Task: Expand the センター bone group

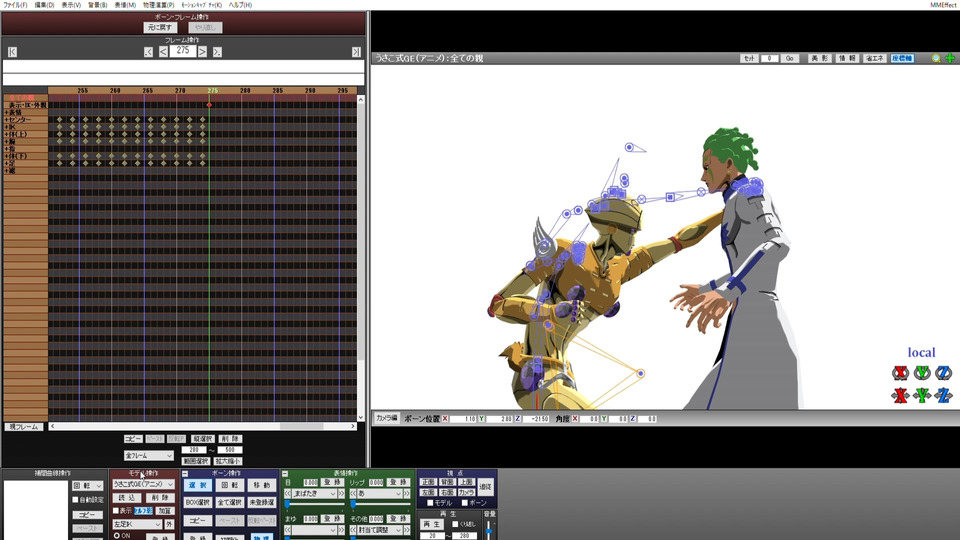Action: pyautogui.click(x=7, y=120)
